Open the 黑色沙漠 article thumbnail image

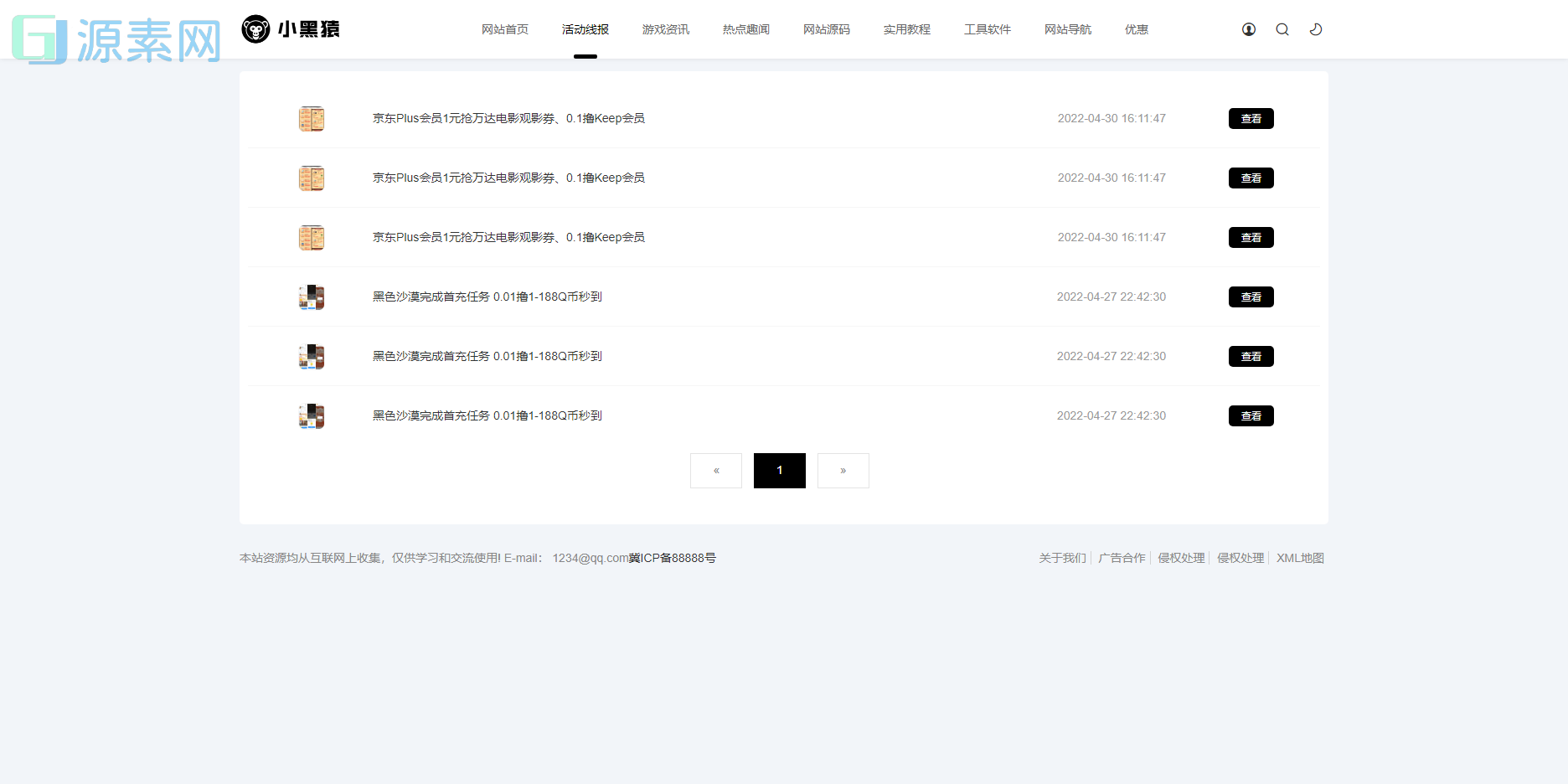(x=311, y=297)
